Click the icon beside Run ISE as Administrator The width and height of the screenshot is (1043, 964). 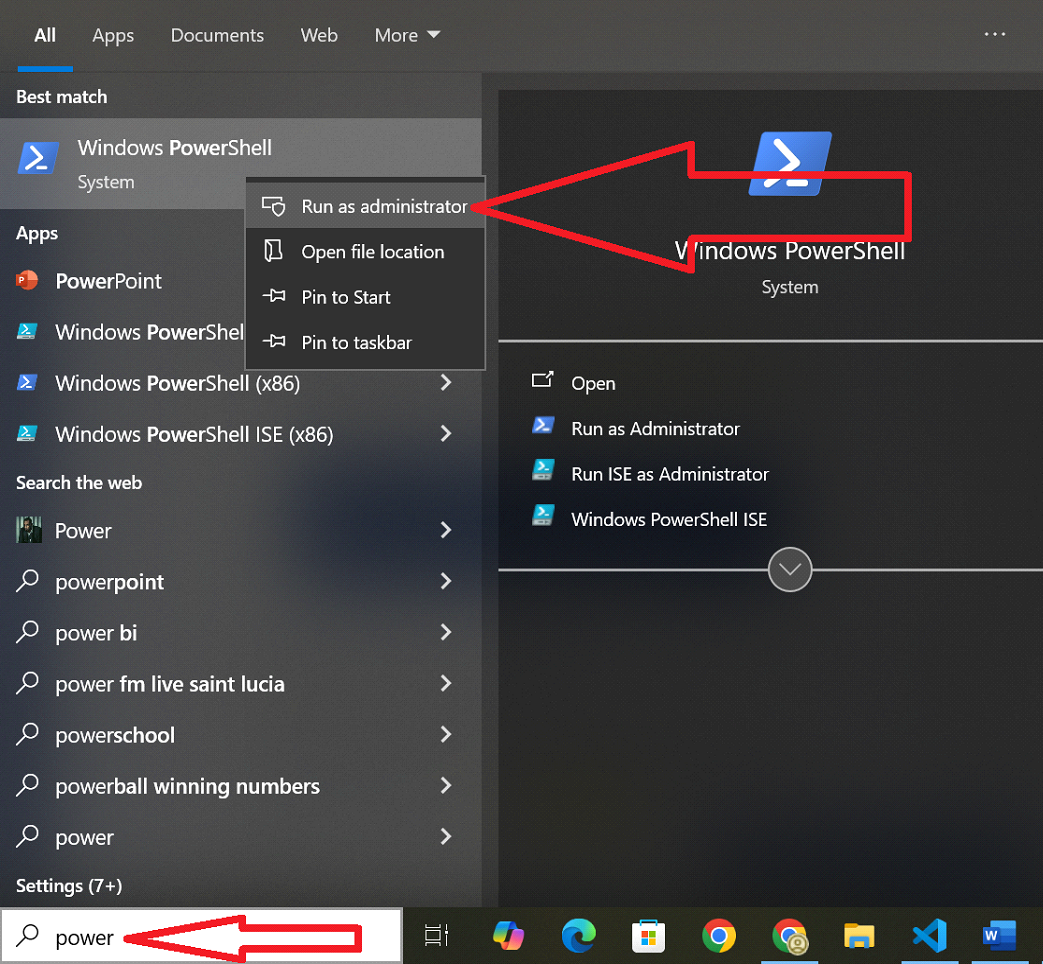point(543,470)
